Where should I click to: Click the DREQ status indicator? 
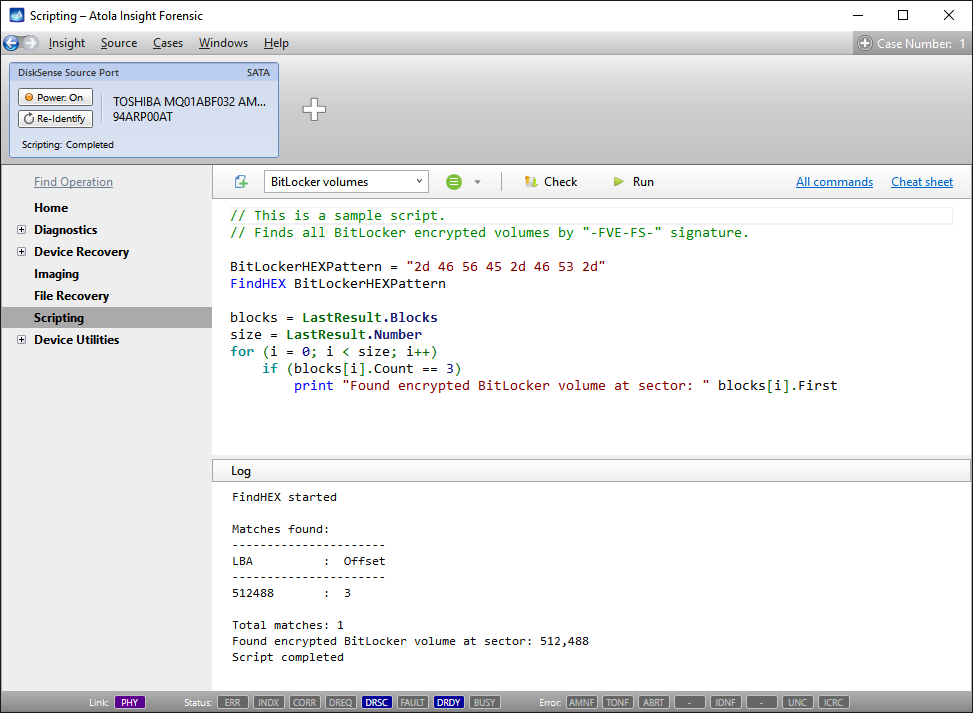(x=341, y=702)
